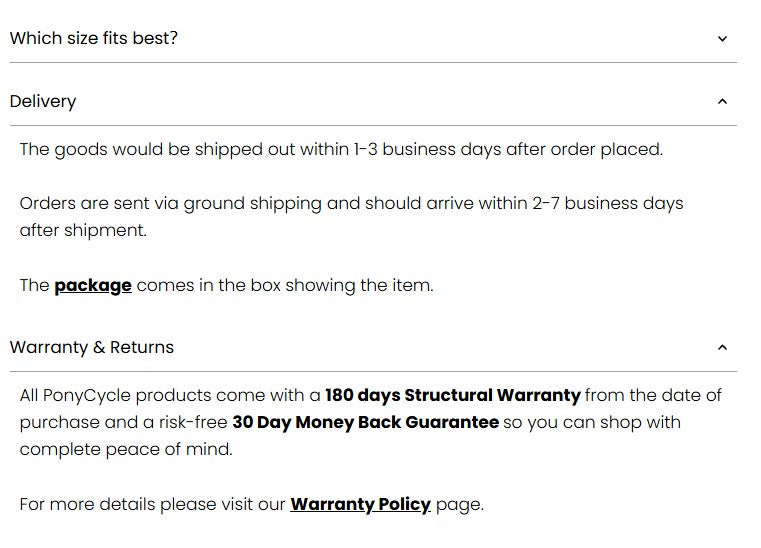Image resolution: width=761 pixels, height=548 pixels.
Task: Click the 'purchase and a risk-free' text
Action: (123, 422)
